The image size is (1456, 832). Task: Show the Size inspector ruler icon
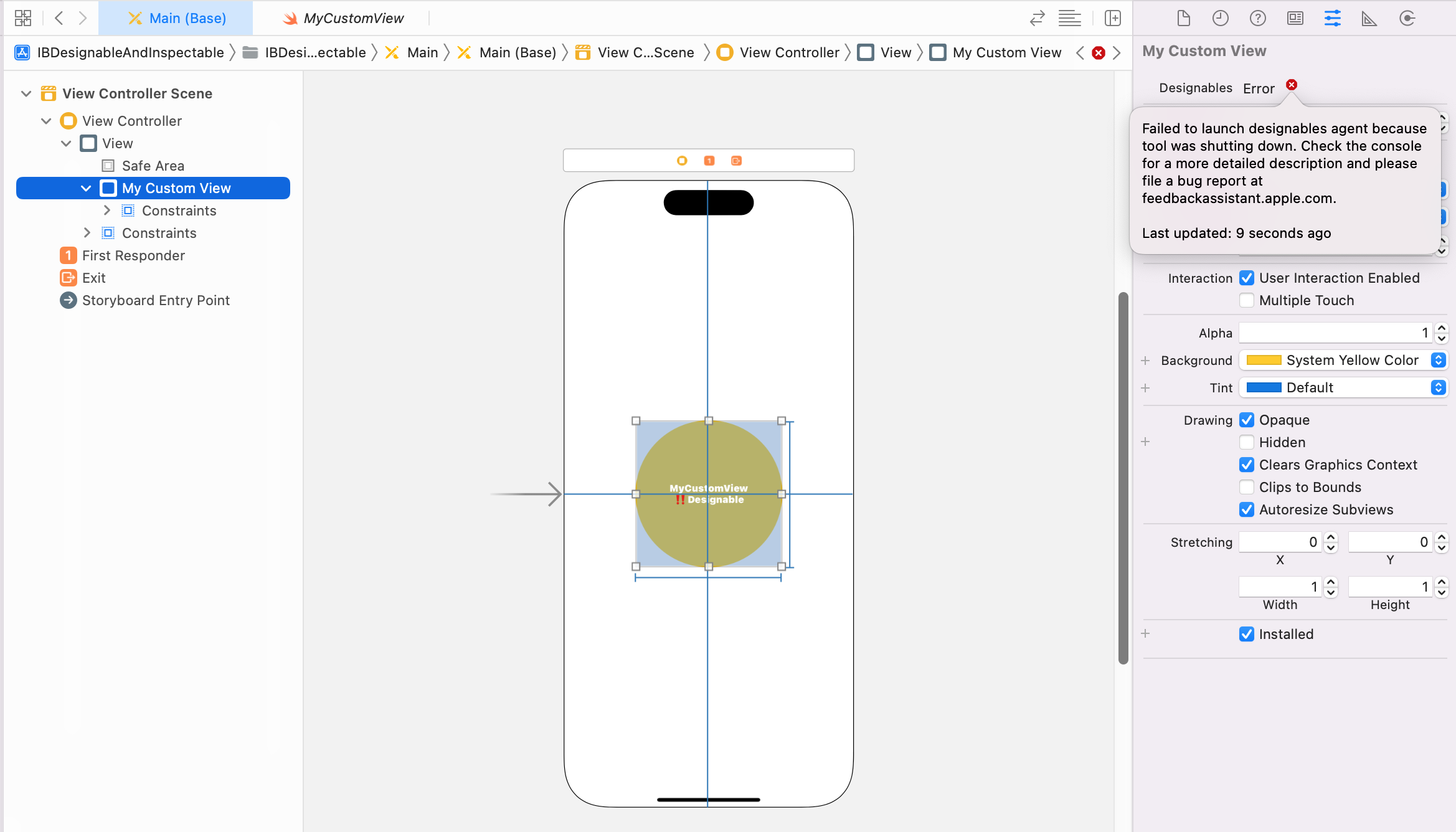point(1369,18)
